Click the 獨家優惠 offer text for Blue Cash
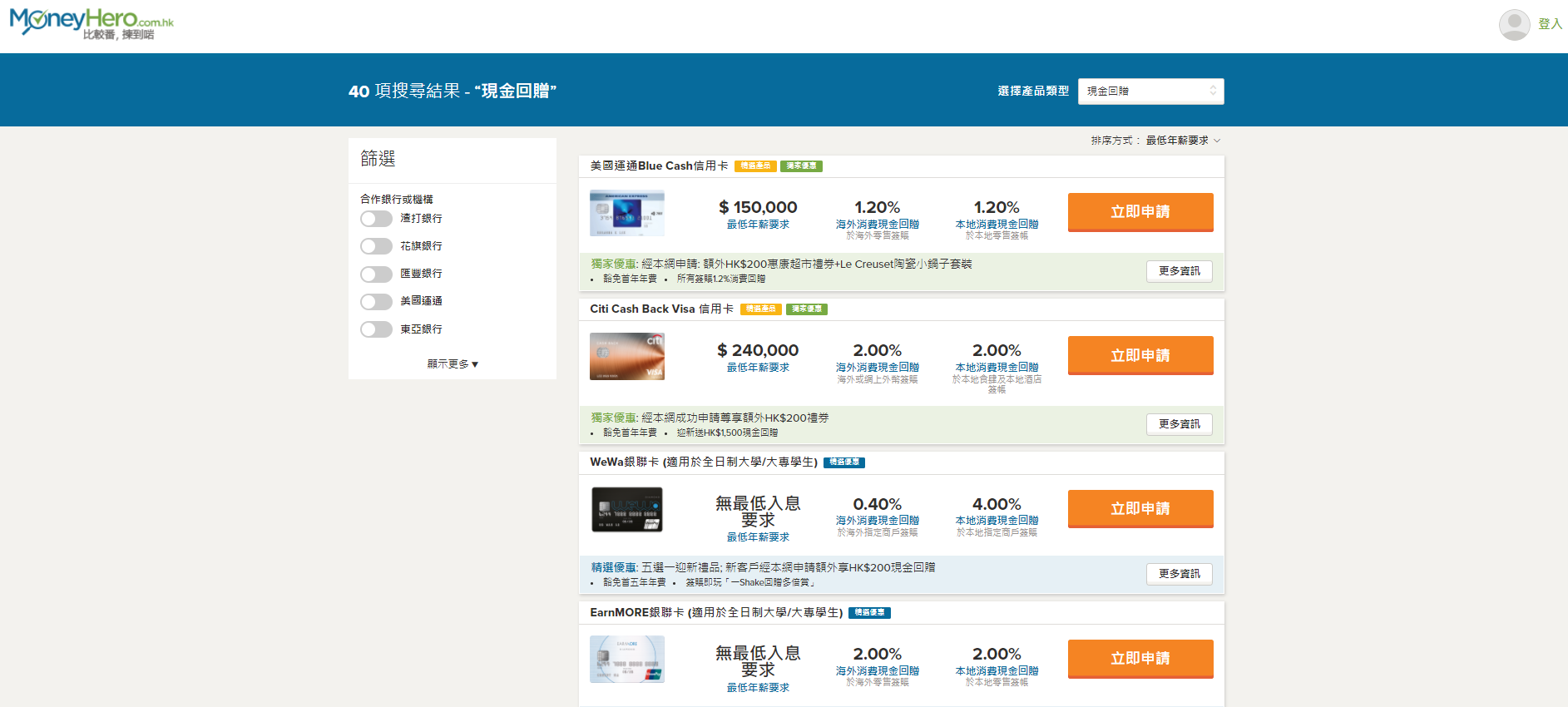 tap(781, 265)
